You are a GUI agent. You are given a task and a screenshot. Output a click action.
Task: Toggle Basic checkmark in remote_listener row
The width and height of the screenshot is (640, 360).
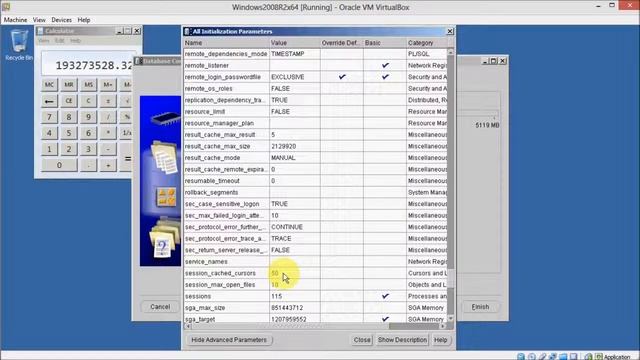385,65
